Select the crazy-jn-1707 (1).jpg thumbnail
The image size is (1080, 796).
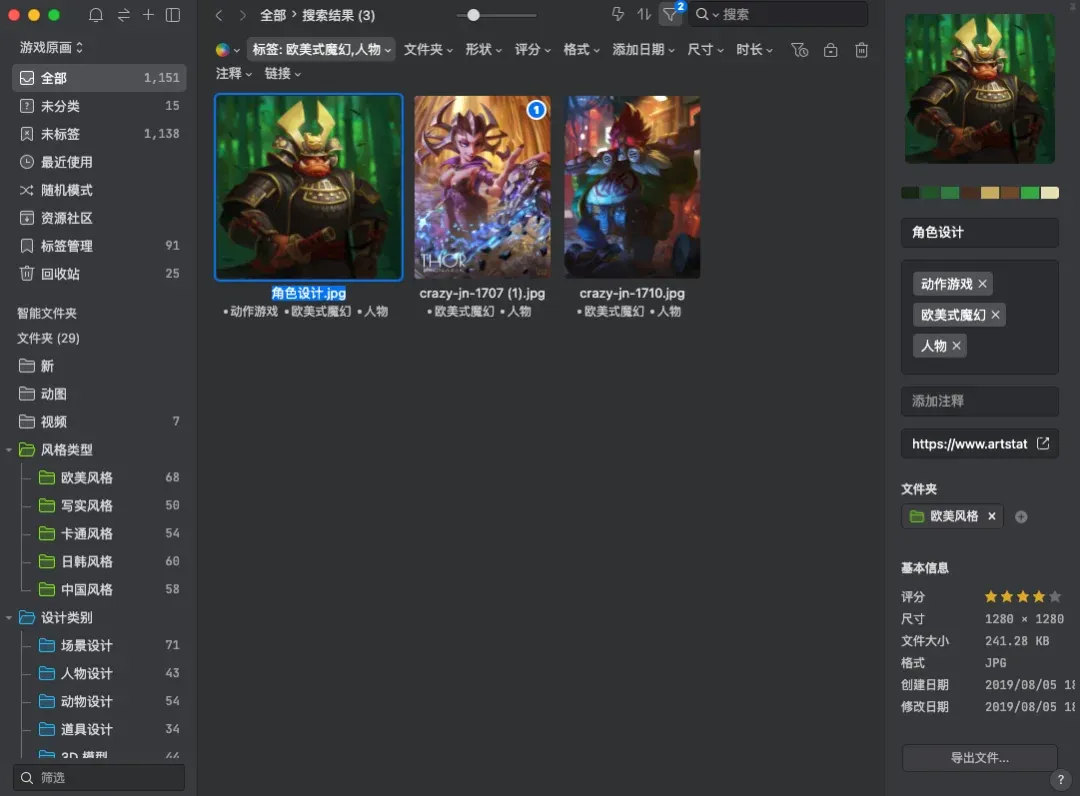point(482,187)
